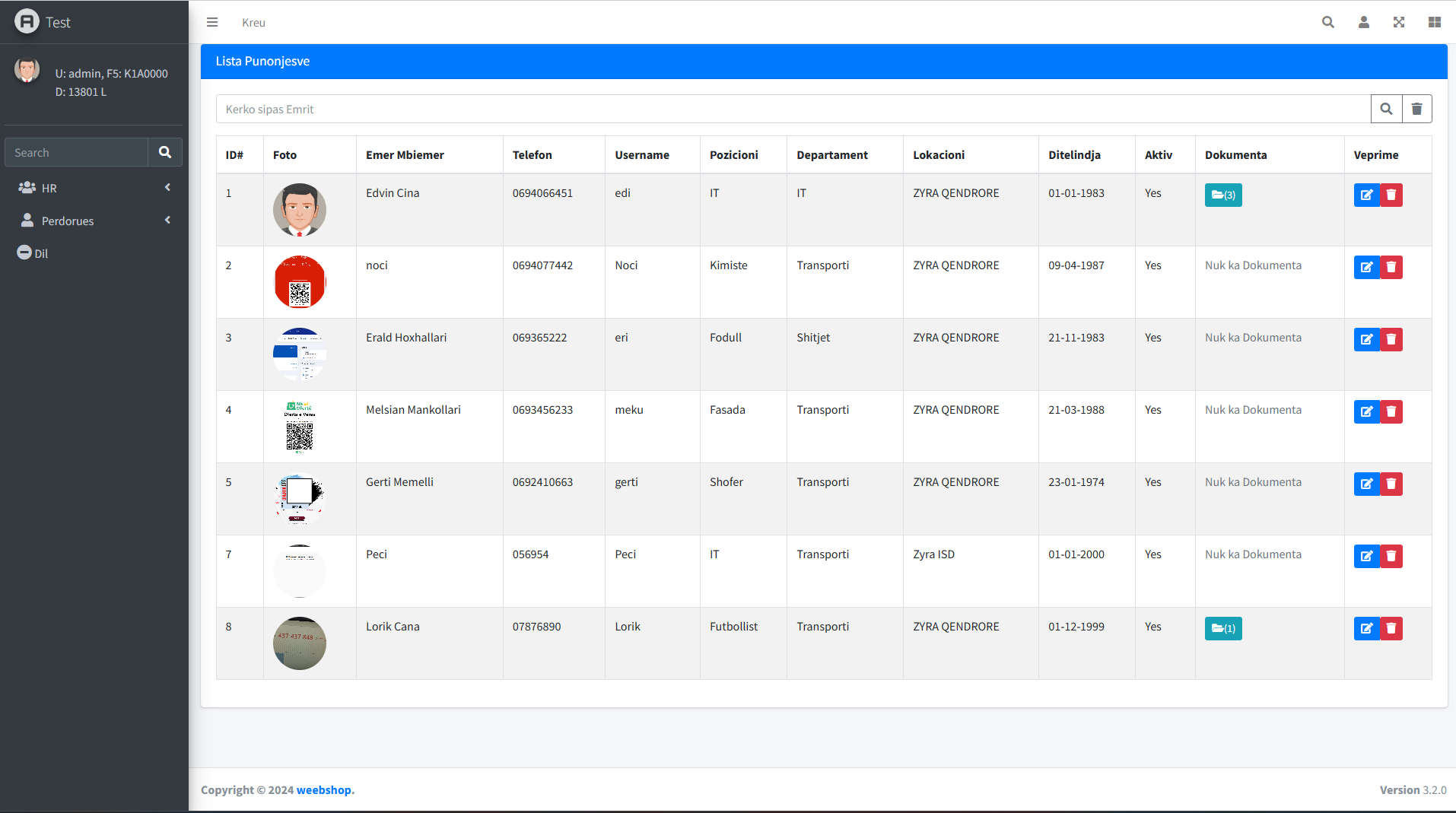Toggle the sidebar hamburger menu
Screen dimensions: 1456x813
pos(212,22)
